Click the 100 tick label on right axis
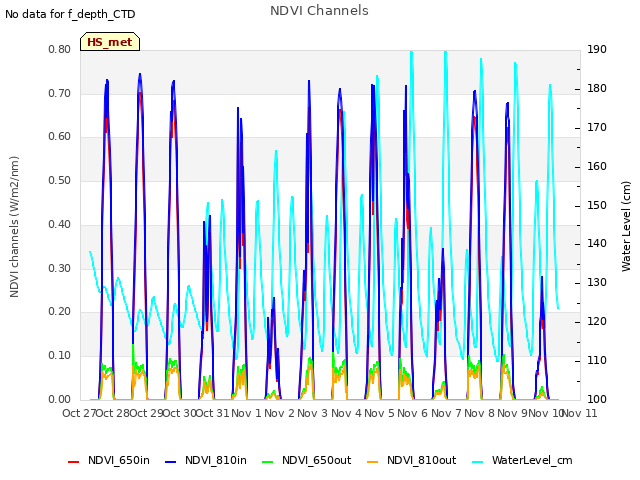The image size is (640, 480). point(597,399)
